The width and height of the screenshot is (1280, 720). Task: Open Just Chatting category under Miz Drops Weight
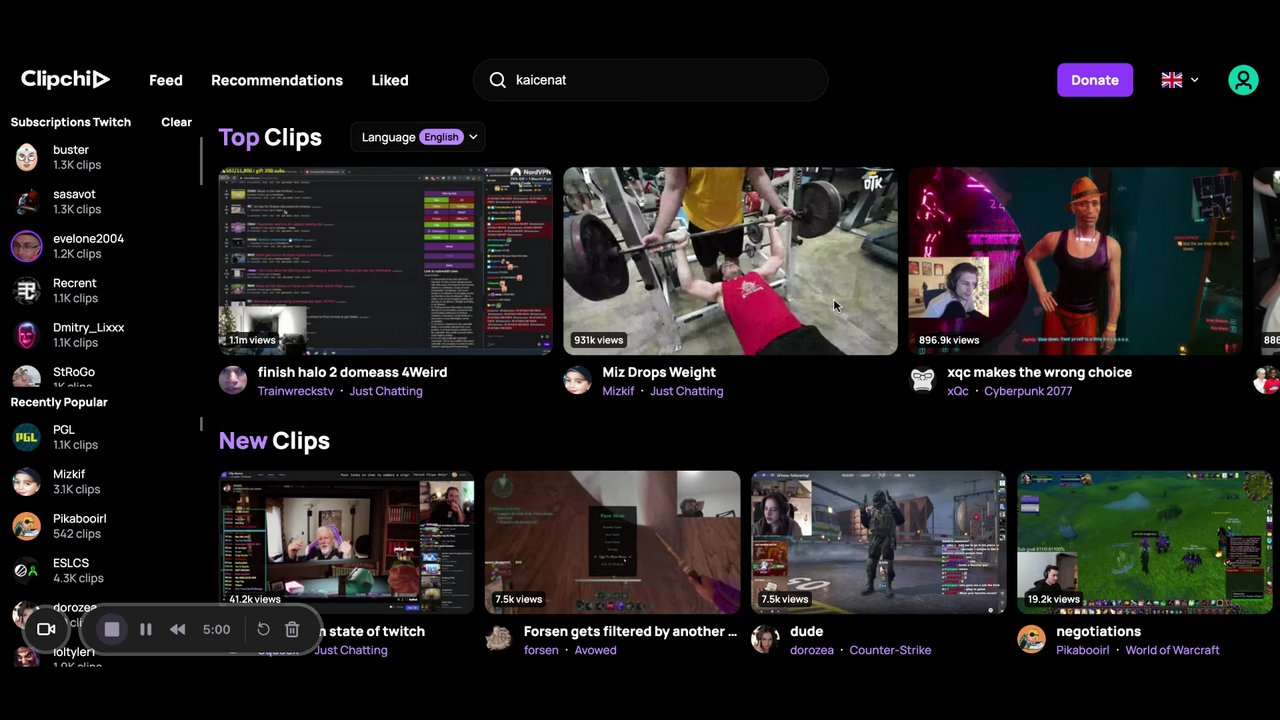tap(686, 391)
